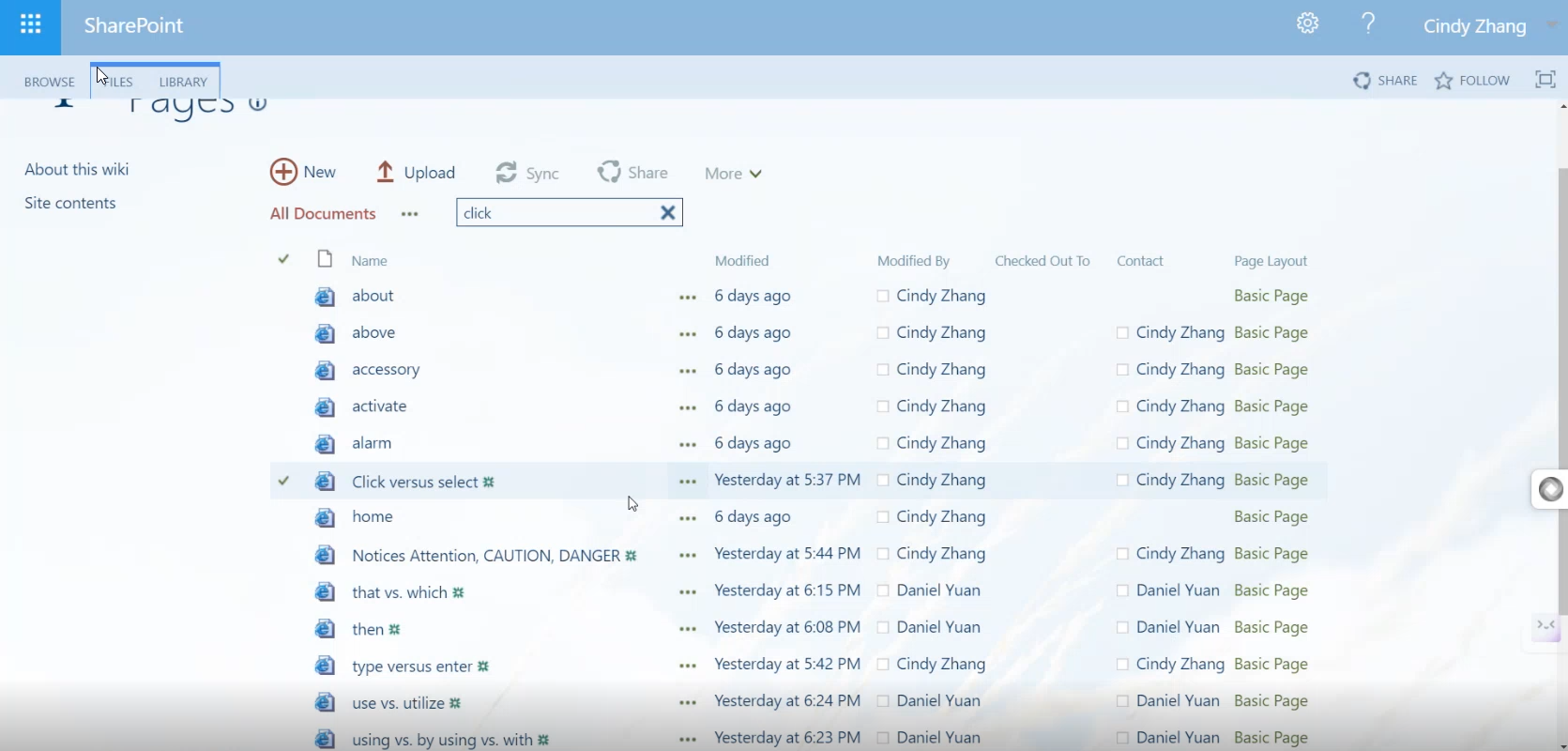Open the settings gear menu

click(1308, 23)
